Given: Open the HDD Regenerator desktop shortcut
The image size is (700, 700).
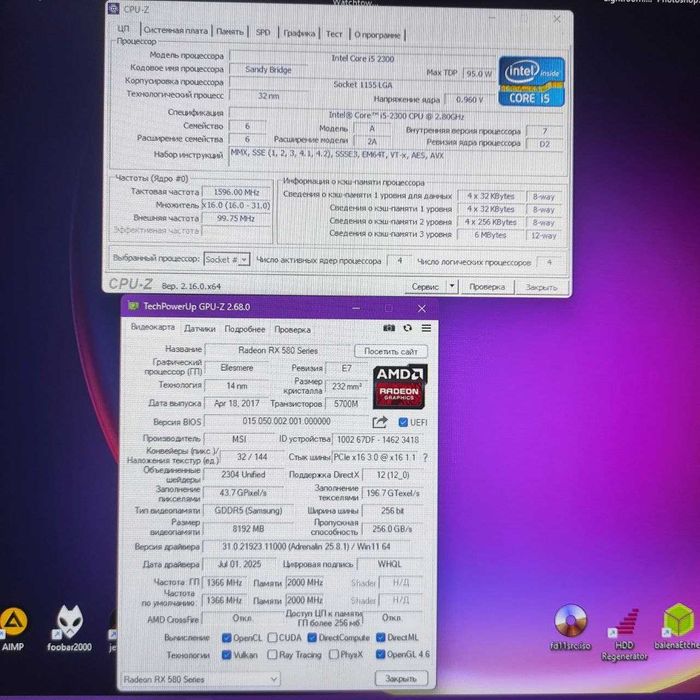Looking at the screenshot, I should point(624,634).
